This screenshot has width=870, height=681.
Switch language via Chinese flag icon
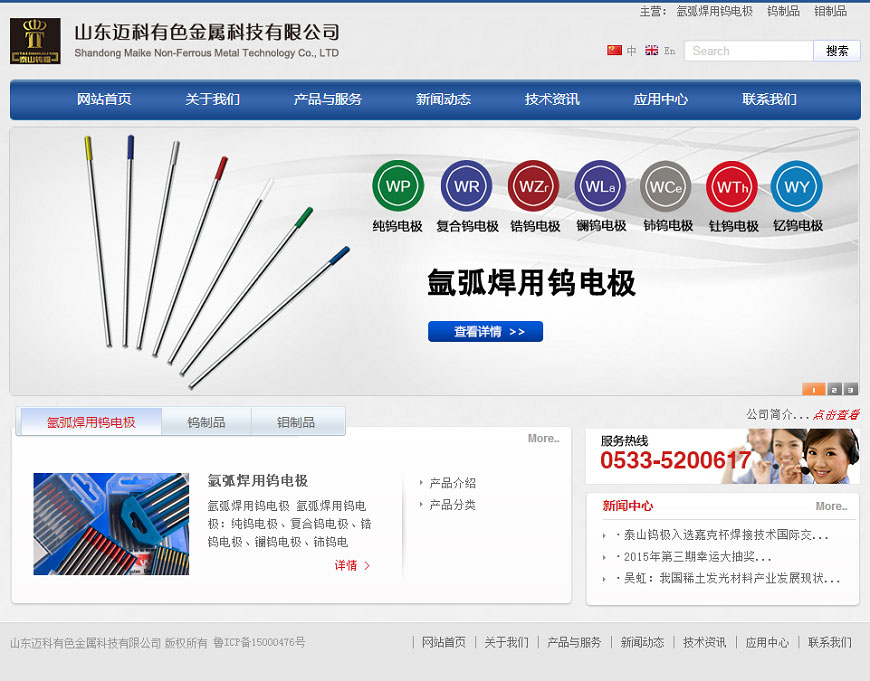pos(614,50)
